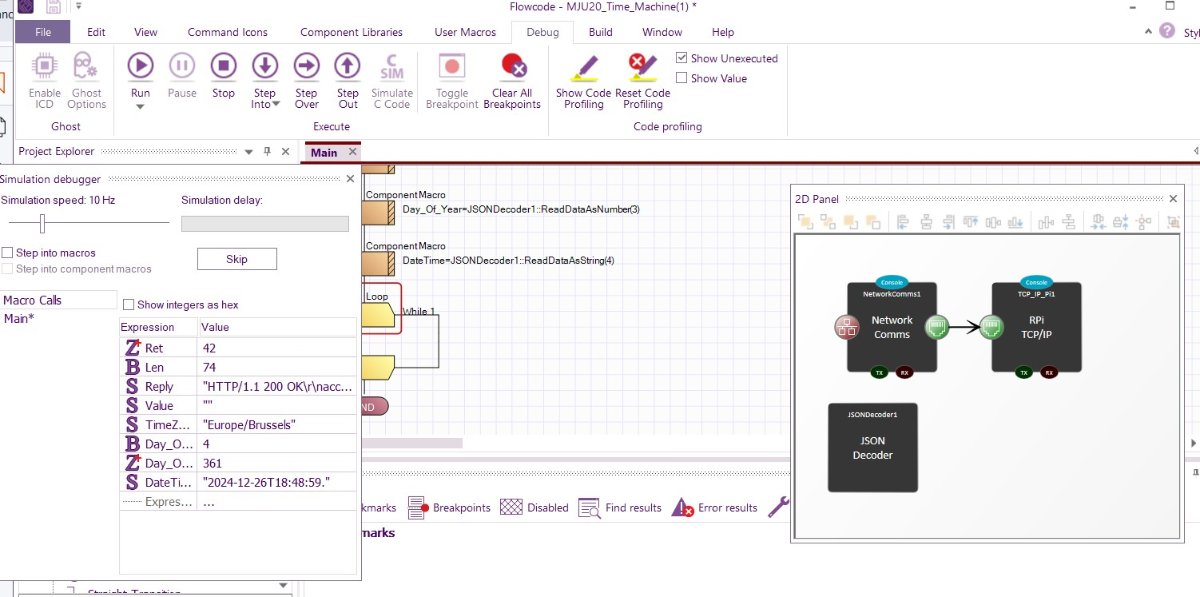
Task: Click the empty Expression entry row
Action: coord(237,501)
